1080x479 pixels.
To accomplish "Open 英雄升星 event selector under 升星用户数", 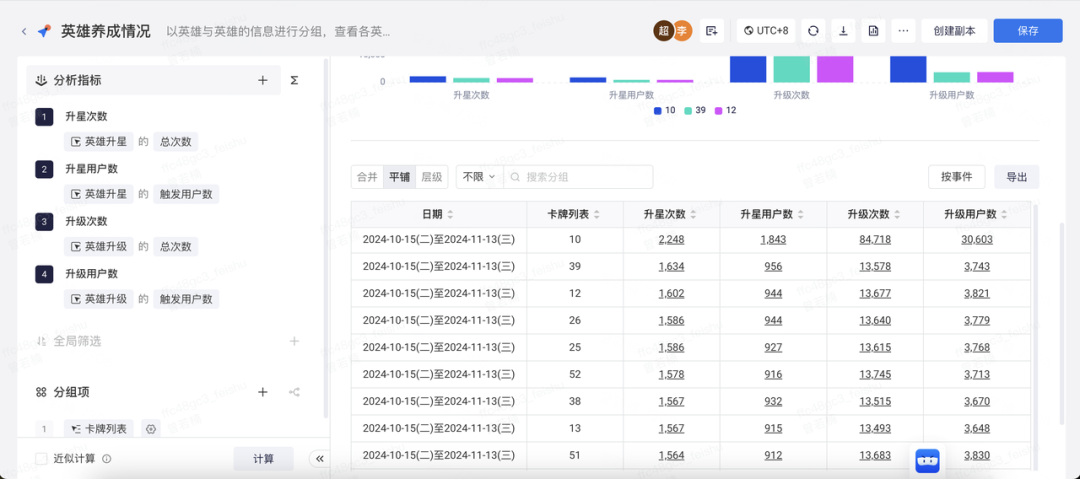I will pyautogui.click(x=98, y=194).
